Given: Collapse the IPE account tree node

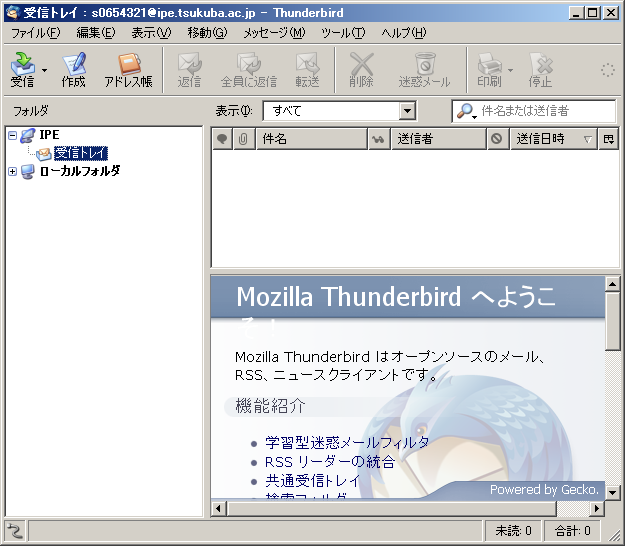Looking at the screenshot, I should click(x=12, y=136).
